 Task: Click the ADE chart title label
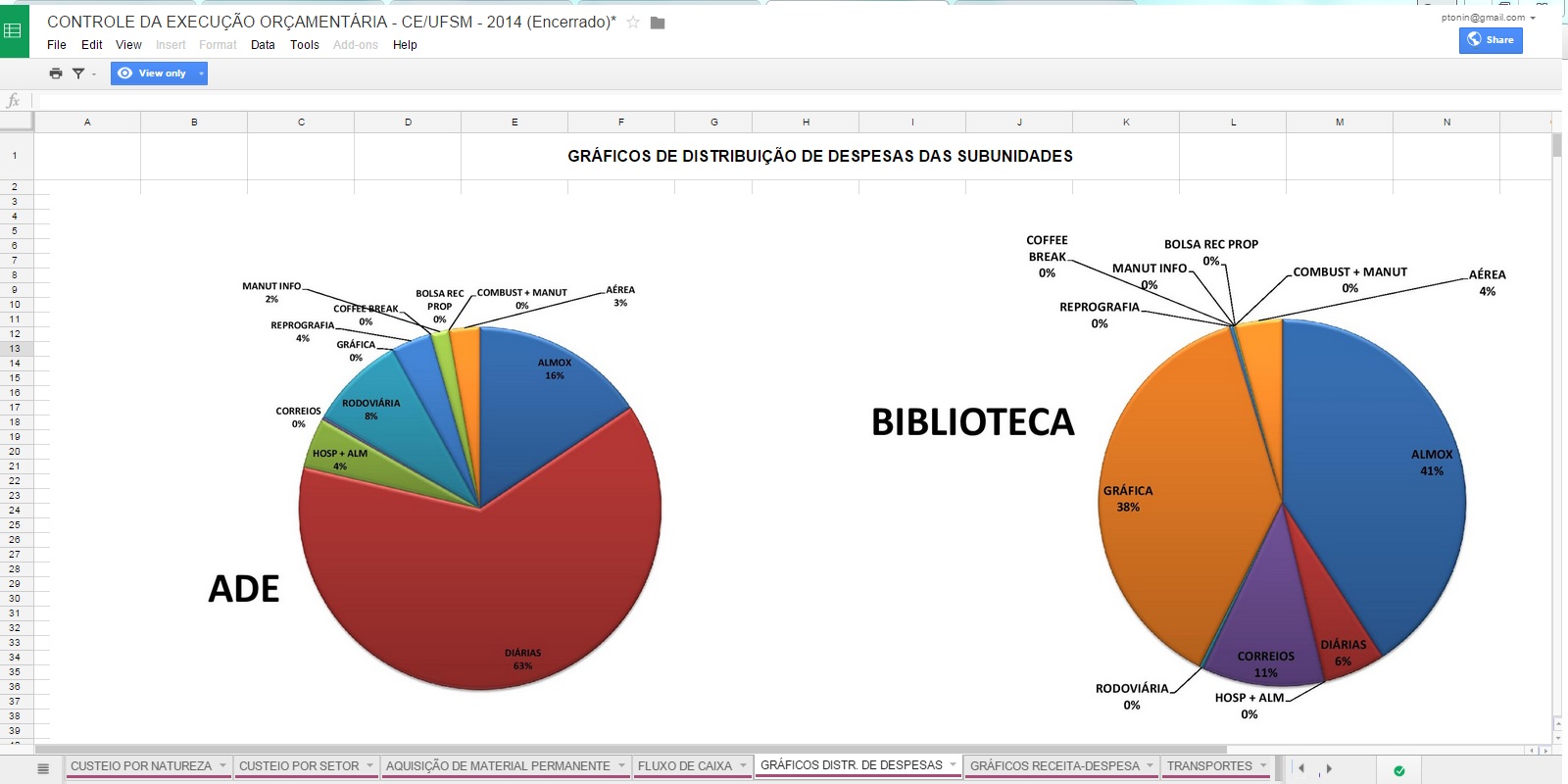point(244,589)
